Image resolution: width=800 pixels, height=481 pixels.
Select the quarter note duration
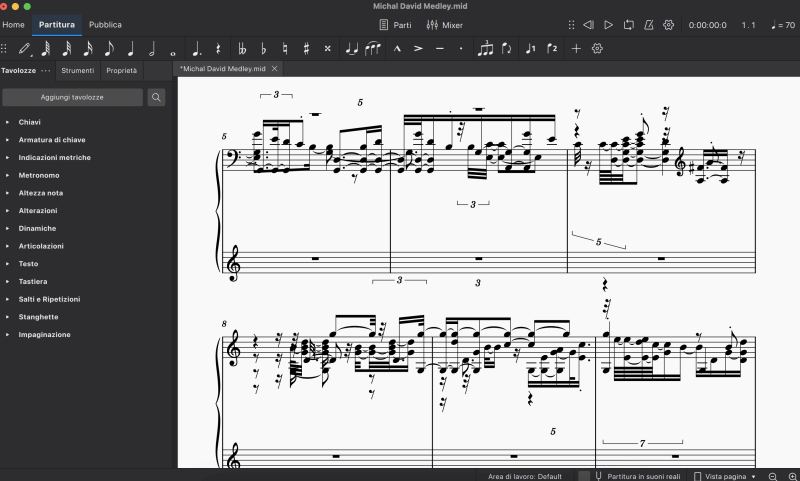point(130,48)
